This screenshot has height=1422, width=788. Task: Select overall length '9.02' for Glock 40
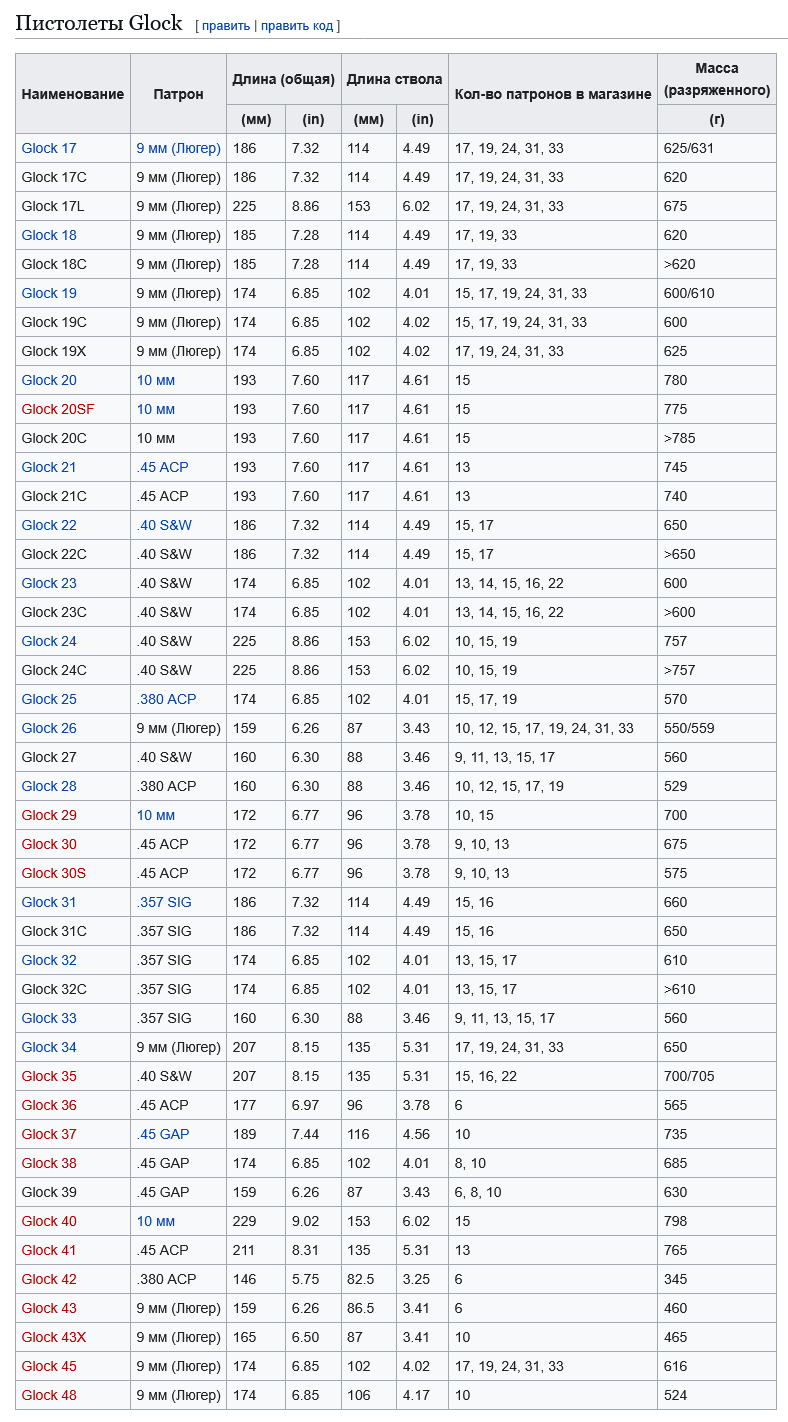(x=305, y=1221)
